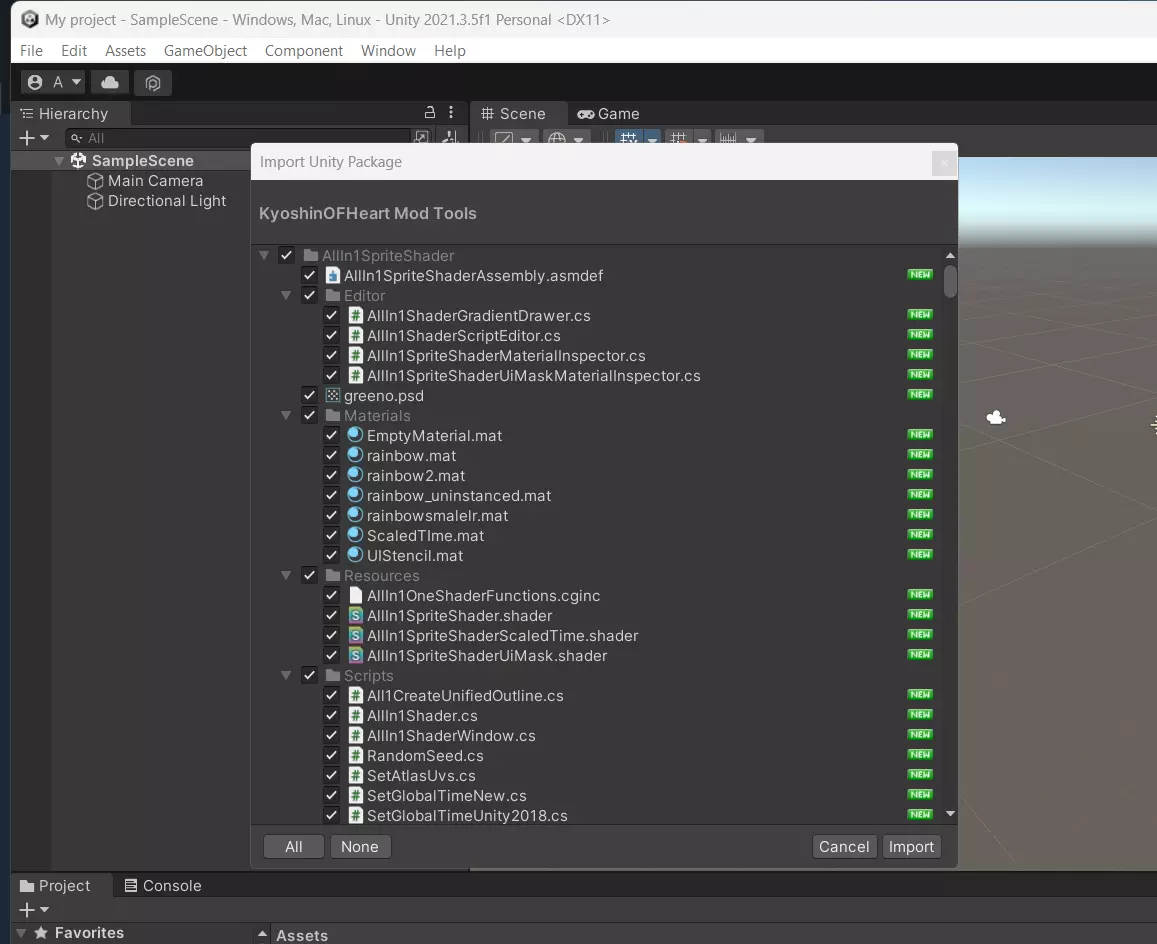Collapse the Editor folder arrow

(286, 295)
